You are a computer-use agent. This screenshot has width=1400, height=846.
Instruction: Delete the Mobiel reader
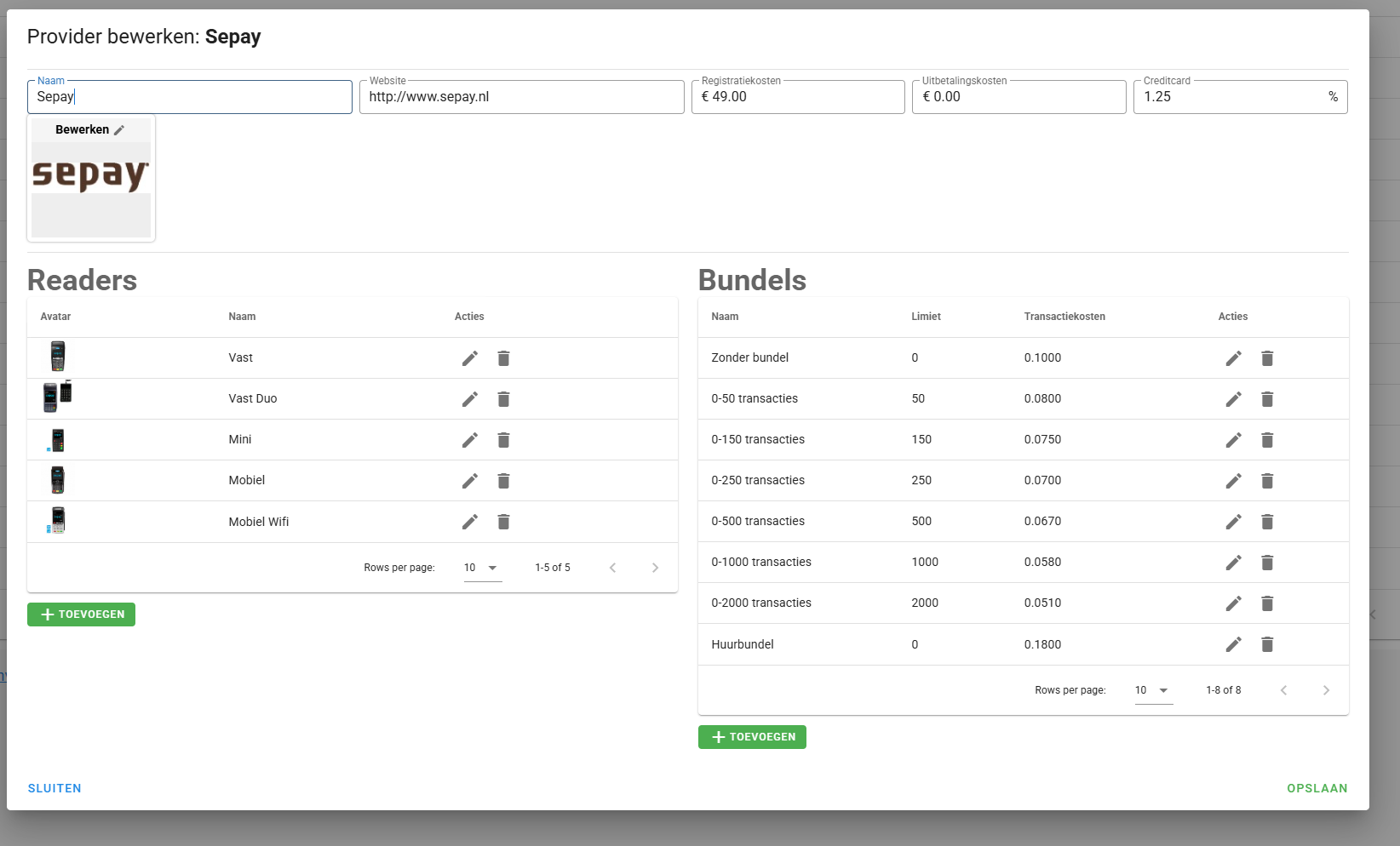tap(503, 481)
